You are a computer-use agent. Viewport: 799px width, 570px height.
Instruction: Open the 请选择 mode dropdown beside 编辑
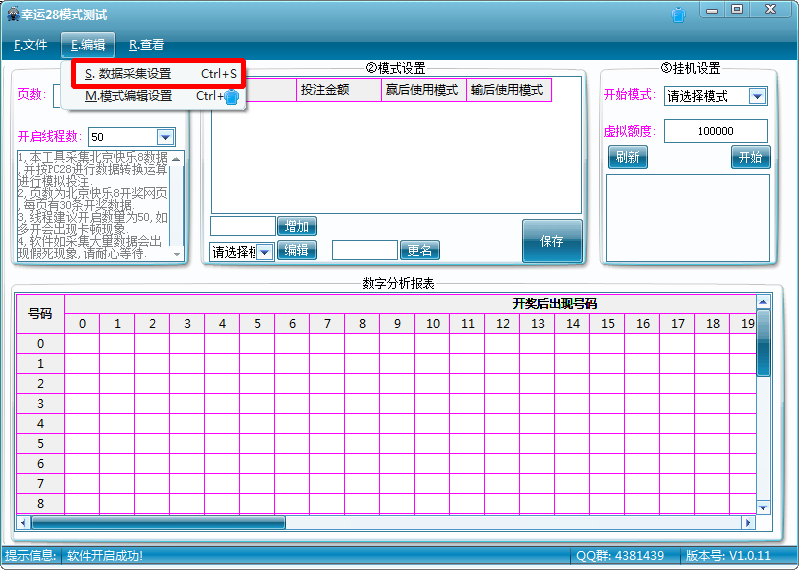(264, 252)
